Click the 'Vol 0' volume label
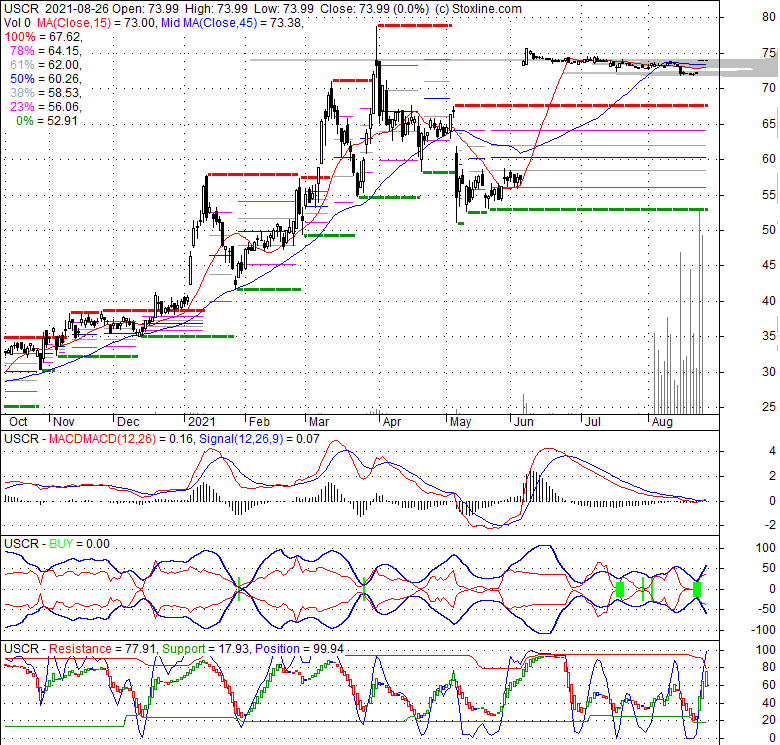The height and width of the screenshot is (745, 780). pyautogui.click(x=17, y=23)
